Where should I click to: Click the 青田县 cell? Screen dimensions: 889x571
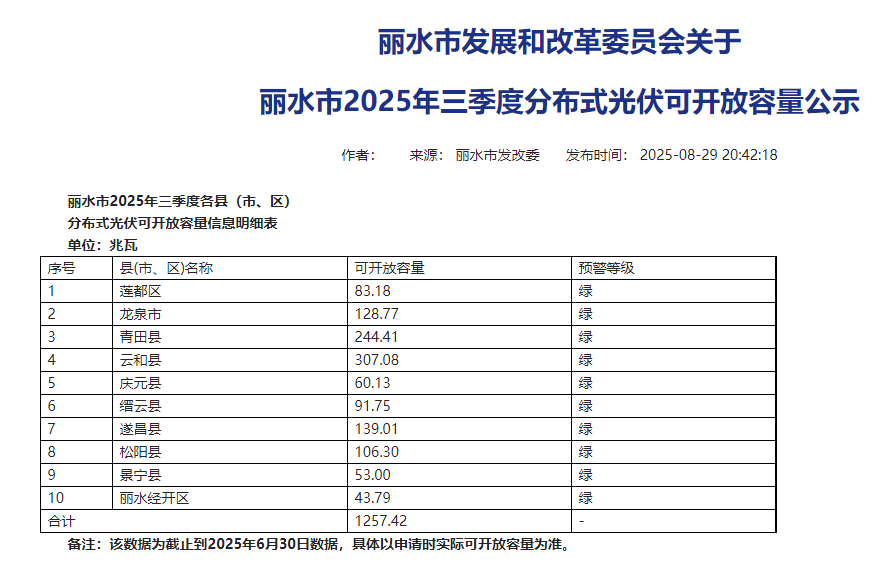(140, 337)
